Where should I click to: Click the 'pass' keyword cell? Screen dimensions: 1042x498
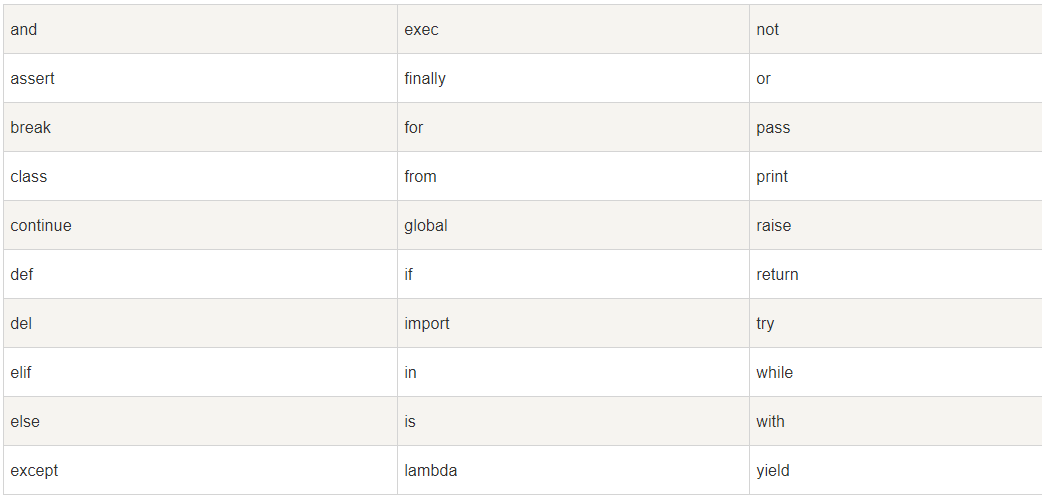click(773, 128)
